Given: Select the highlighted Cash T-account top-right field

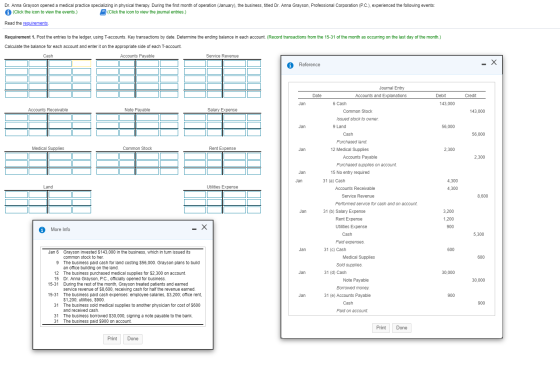Looking at the screenshot, I should 81,64.
